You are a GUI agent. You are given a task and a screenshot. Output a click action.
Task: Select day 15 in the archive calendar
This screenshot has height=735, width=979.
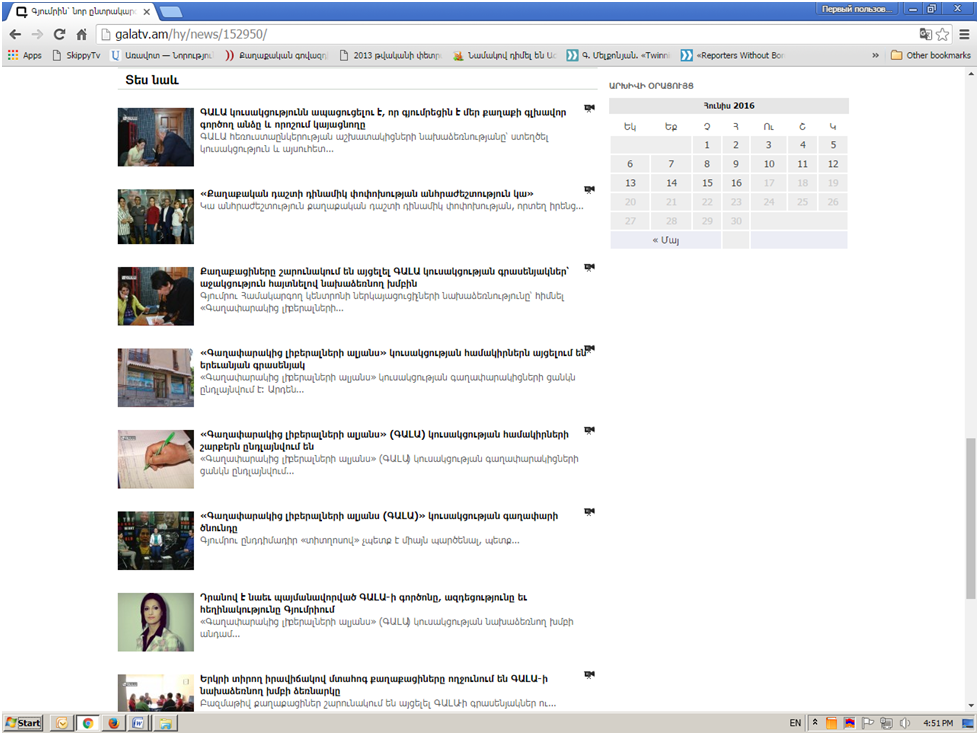[707, 183]
